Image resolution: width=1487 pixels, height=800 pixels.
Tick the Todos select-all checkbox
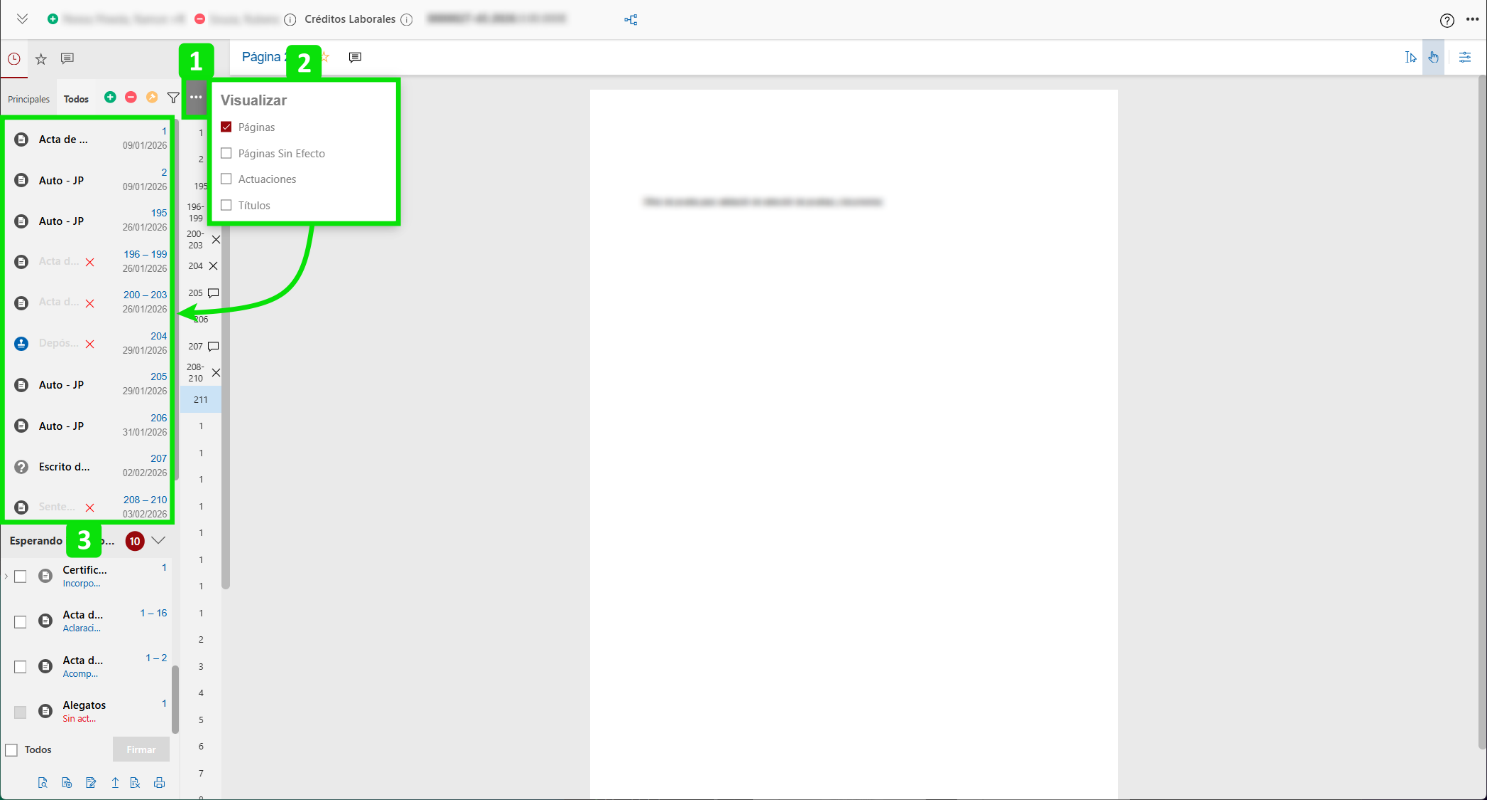[x=12, y=750]
